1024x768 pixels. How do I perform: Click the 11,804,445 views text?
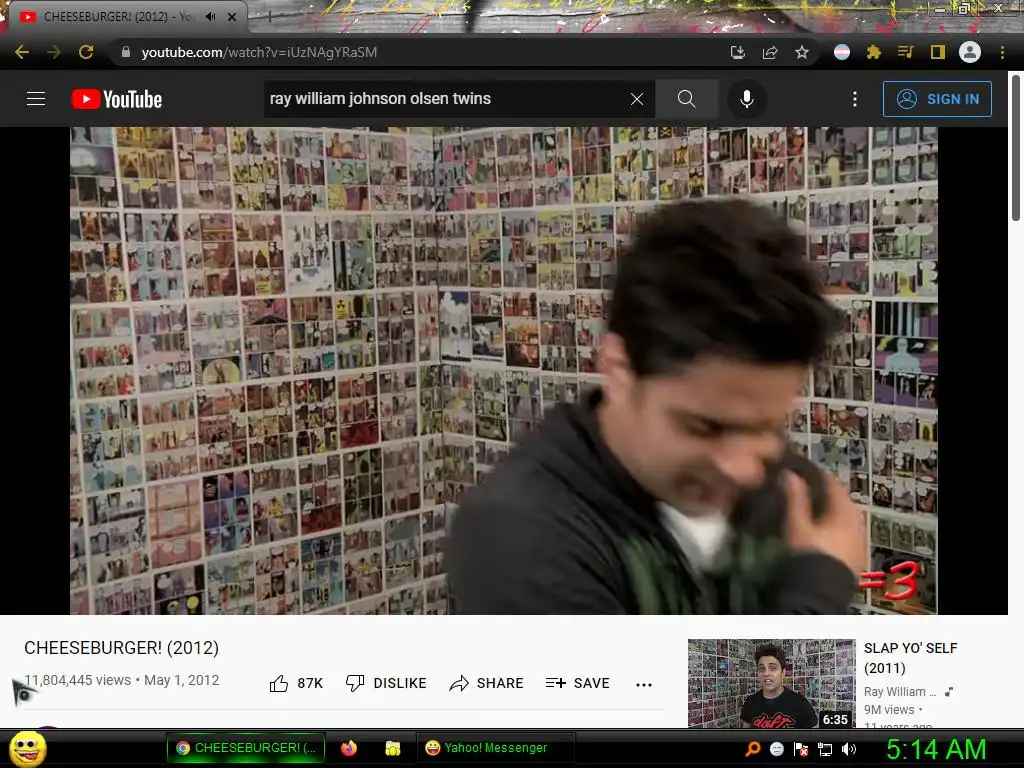[x=78, y=680]
